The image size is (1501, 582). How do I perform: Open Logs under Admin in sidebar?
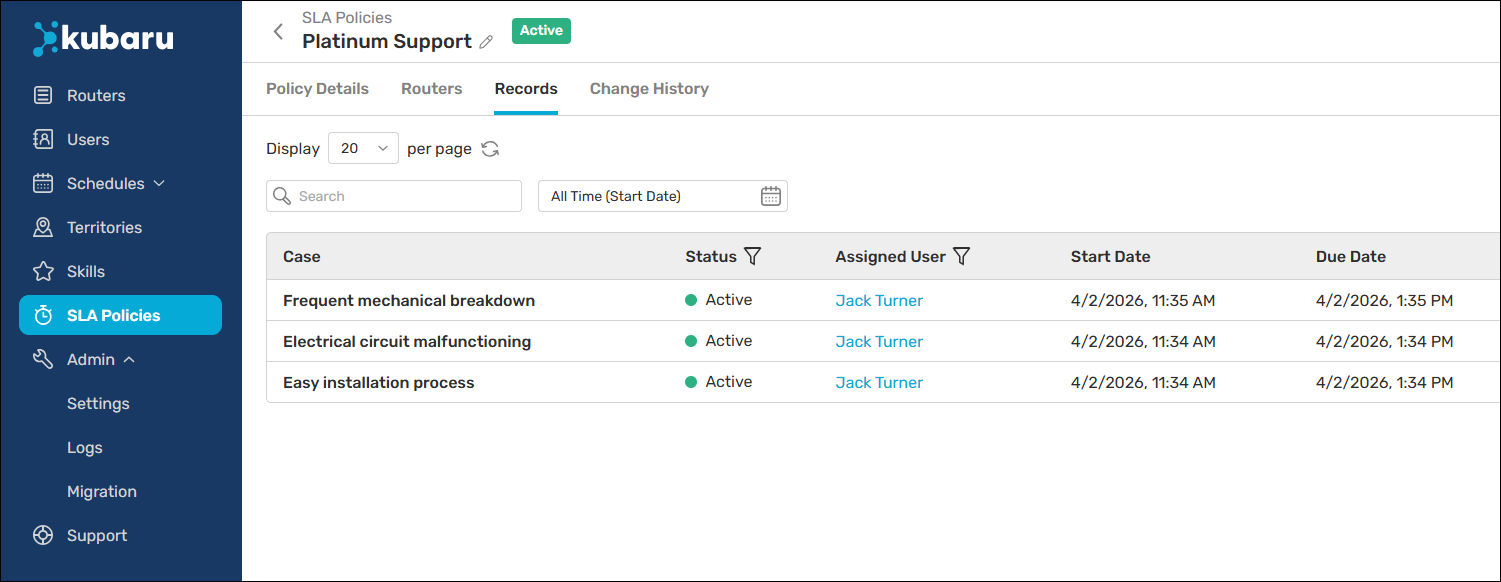coord(85,448)
